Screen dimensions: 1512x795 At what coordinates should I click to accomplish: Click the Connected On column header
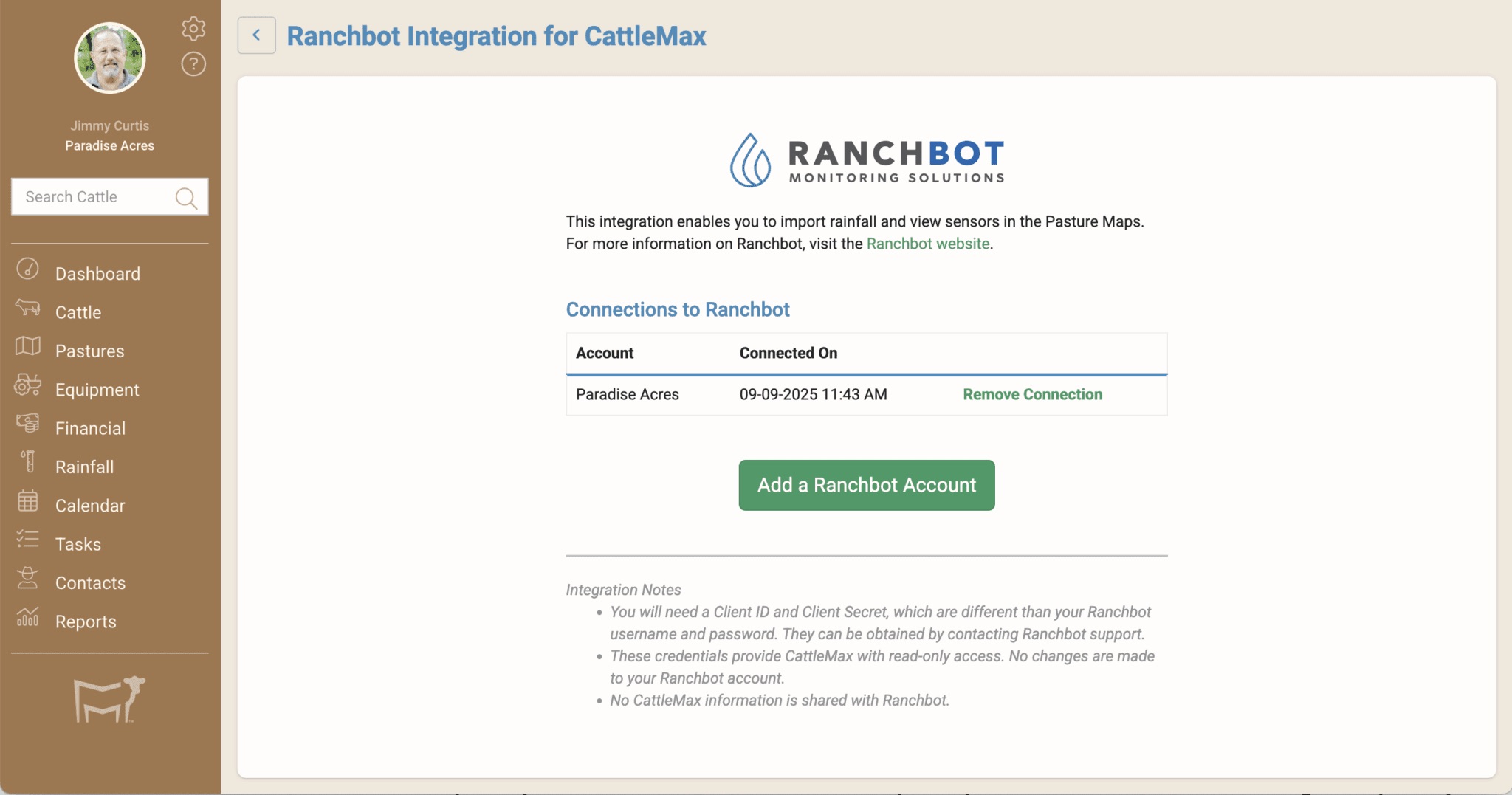click(x=788, y=353)
